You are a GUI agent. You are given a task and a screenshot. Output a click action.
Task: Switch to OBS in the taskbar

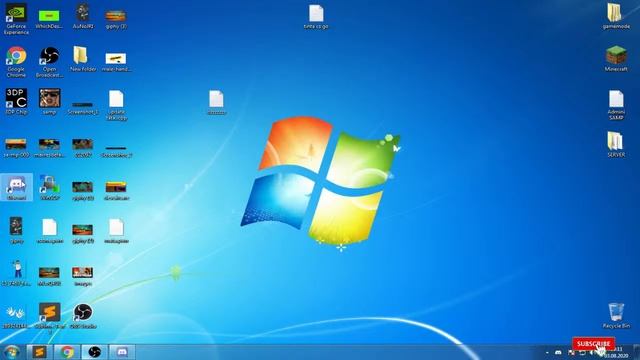[x=95, y=352]
